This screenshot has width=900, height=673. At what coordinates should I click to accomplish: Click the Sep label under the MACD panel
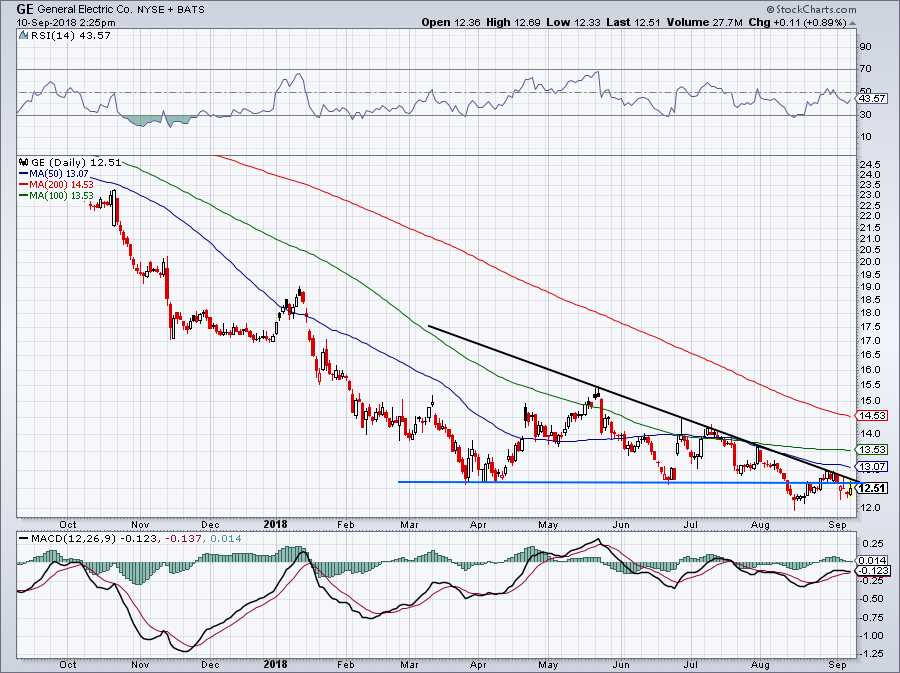tap(838, 664)
